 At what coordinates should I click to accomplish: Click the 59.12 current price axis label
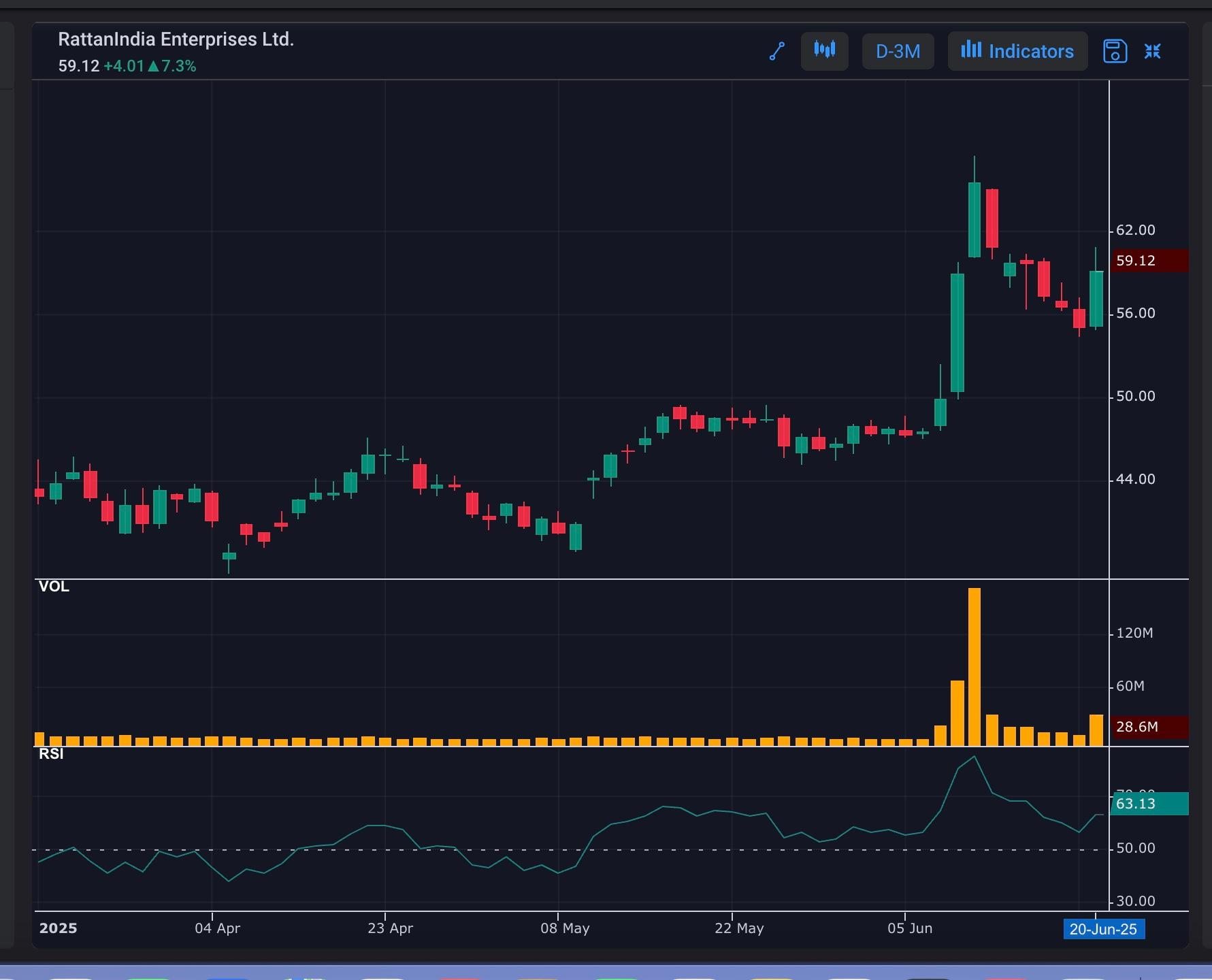pos(1149,261)
